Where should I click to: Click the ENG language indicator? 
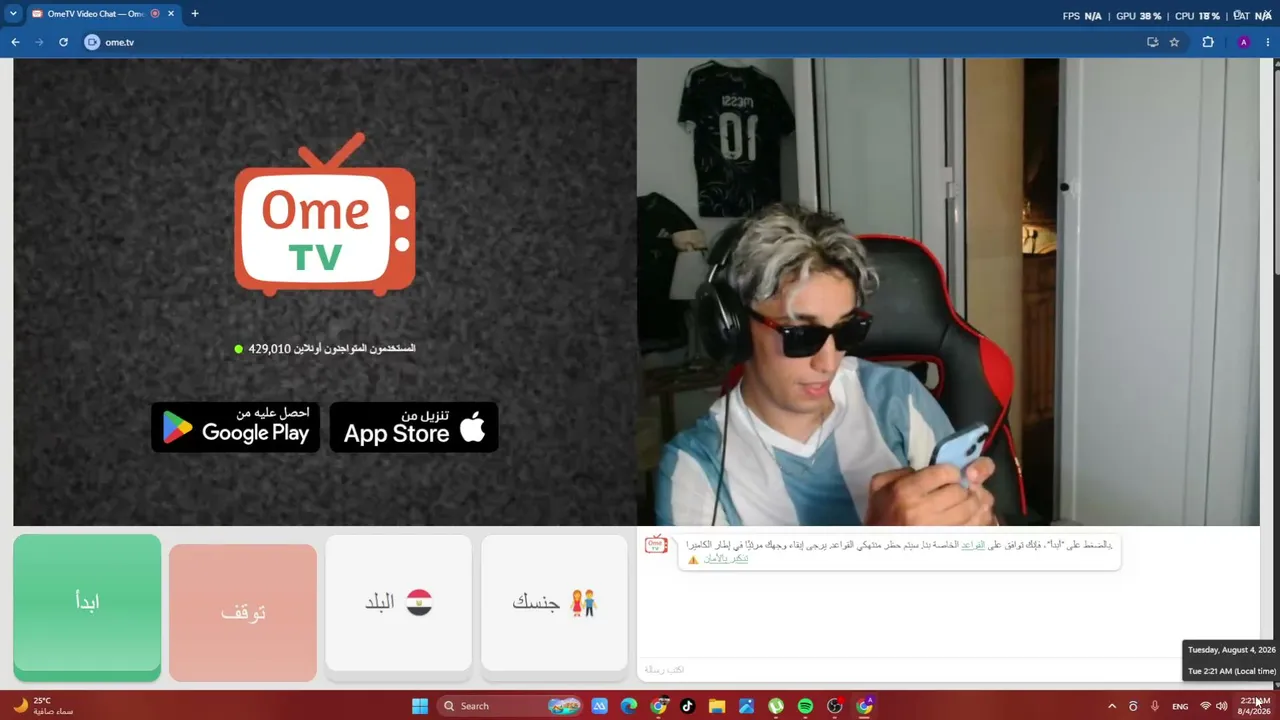click(1180, 706)
